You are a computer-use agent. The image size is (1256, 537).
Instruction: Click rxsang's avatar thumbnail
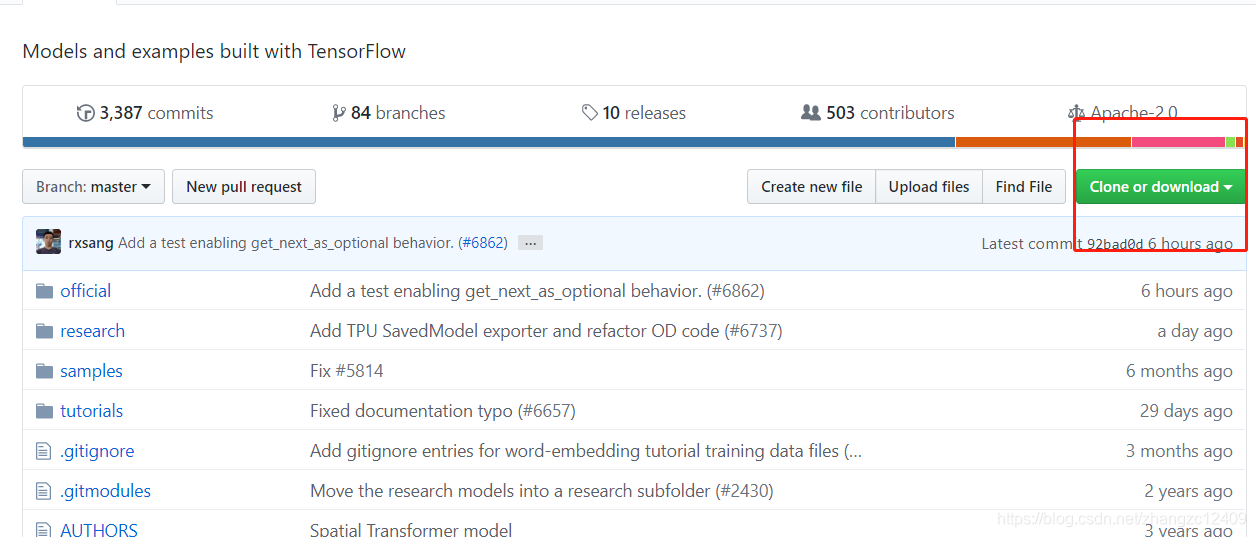[48, 242]
